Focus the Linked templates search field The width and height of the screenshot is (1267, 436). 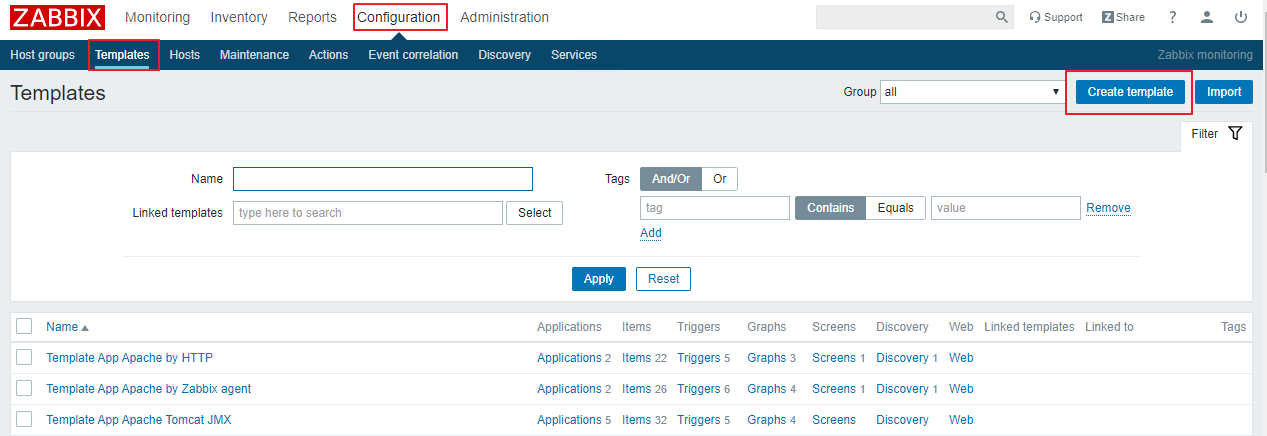point(368,213)
